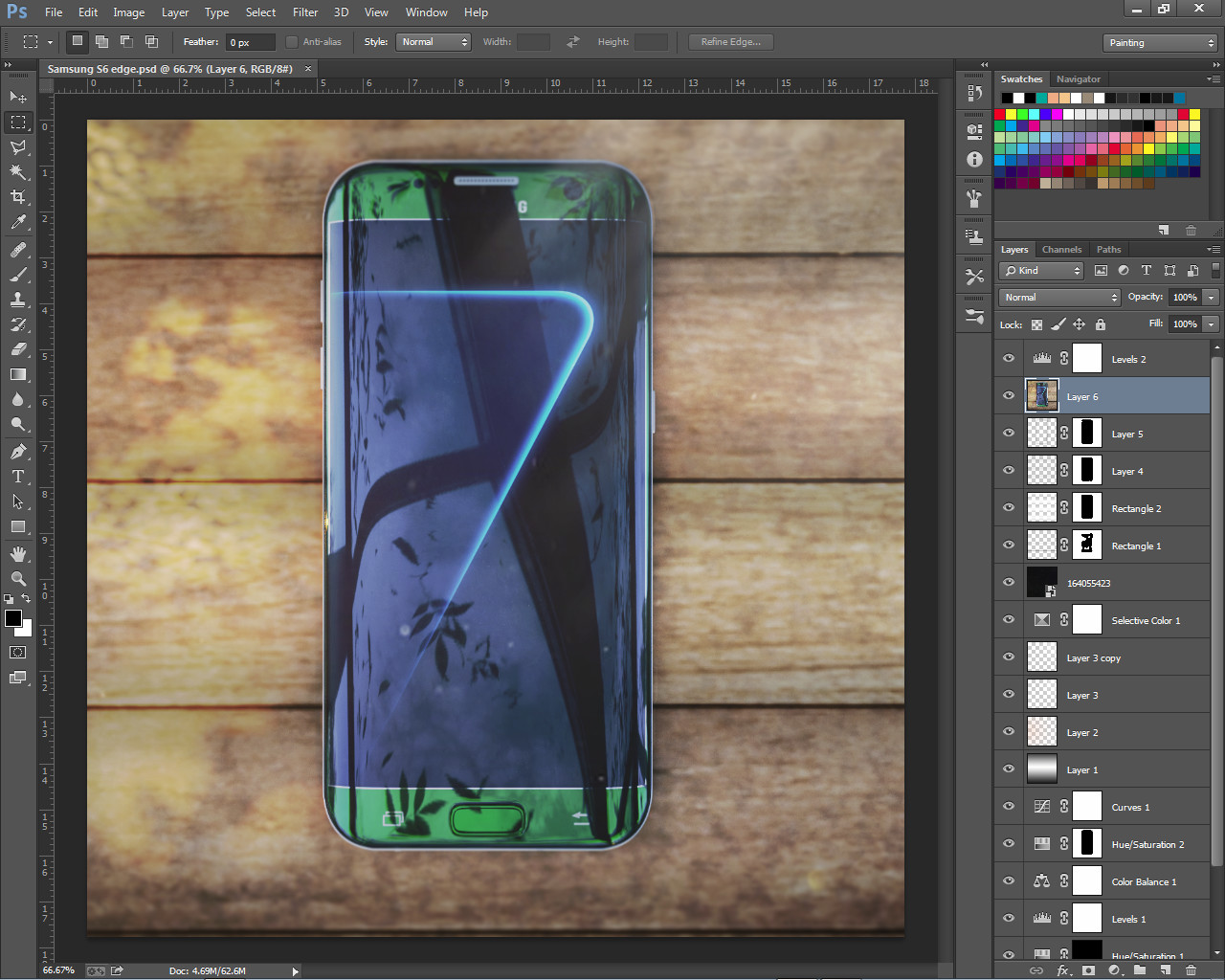This screenshot has height=980, width=1225.
Task: Select the Brush tool
Action: point(18,275)
